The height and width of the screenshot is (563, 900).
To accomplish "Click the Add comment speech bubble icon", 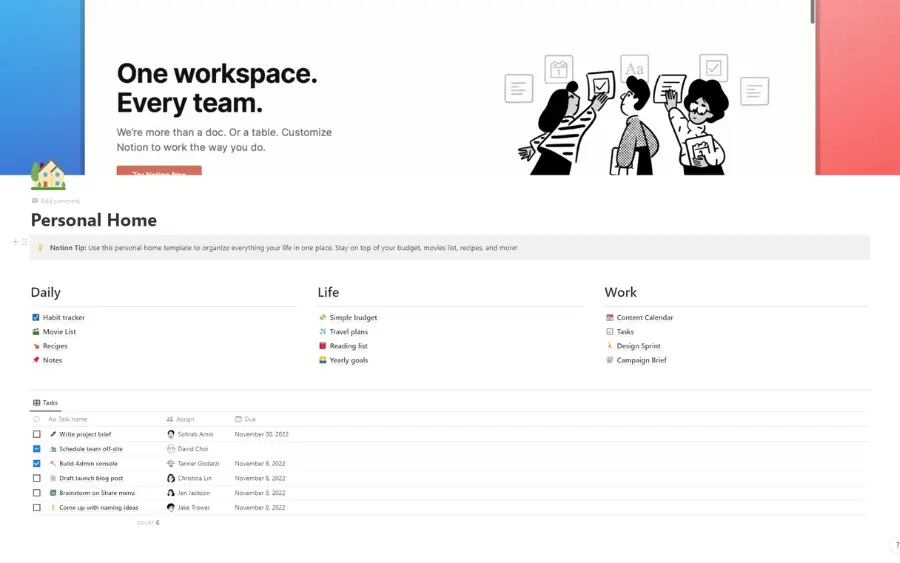I will tap(35, 201).
